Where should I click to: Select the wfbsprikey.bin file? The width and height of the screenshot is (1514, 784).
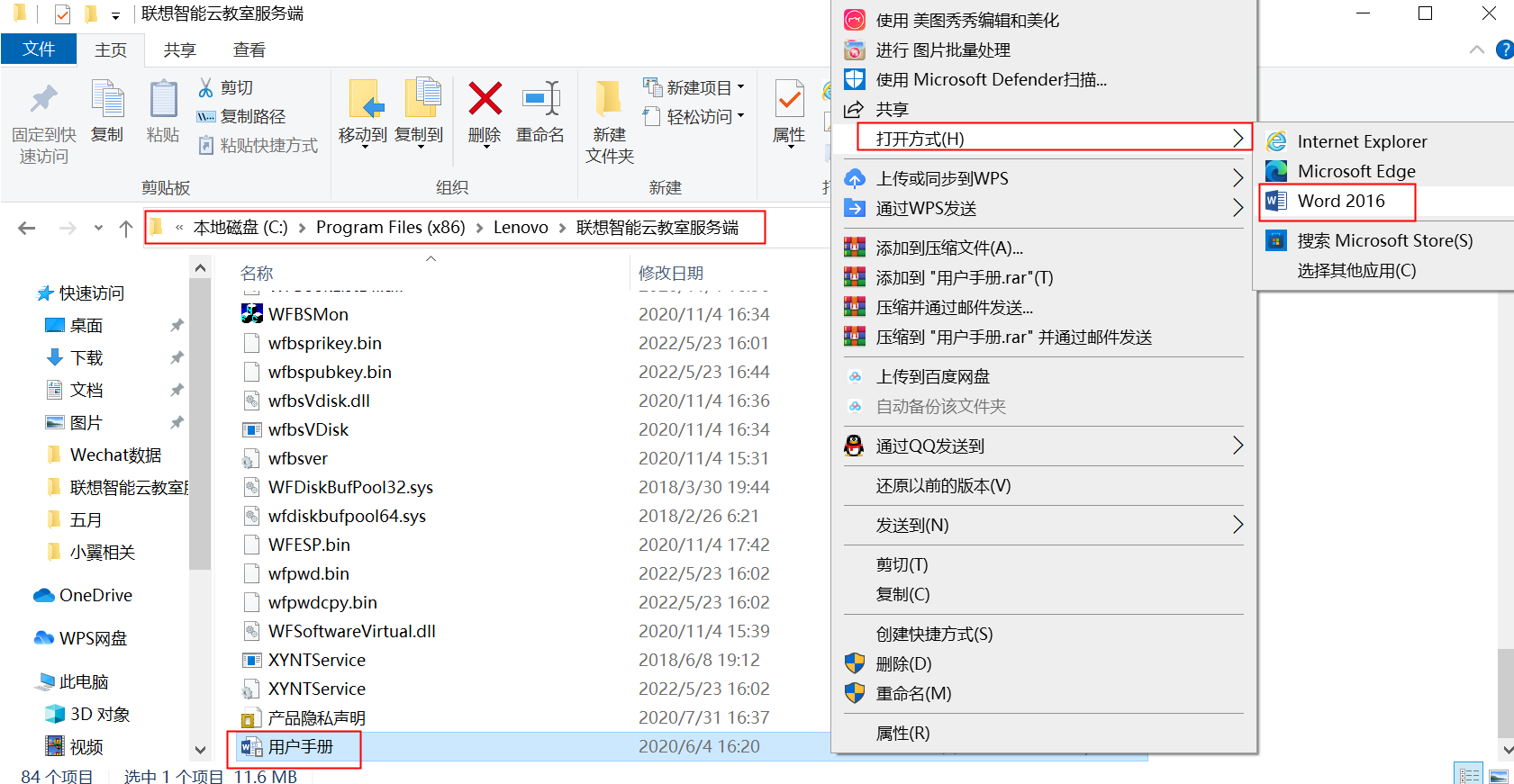[324, 343]
